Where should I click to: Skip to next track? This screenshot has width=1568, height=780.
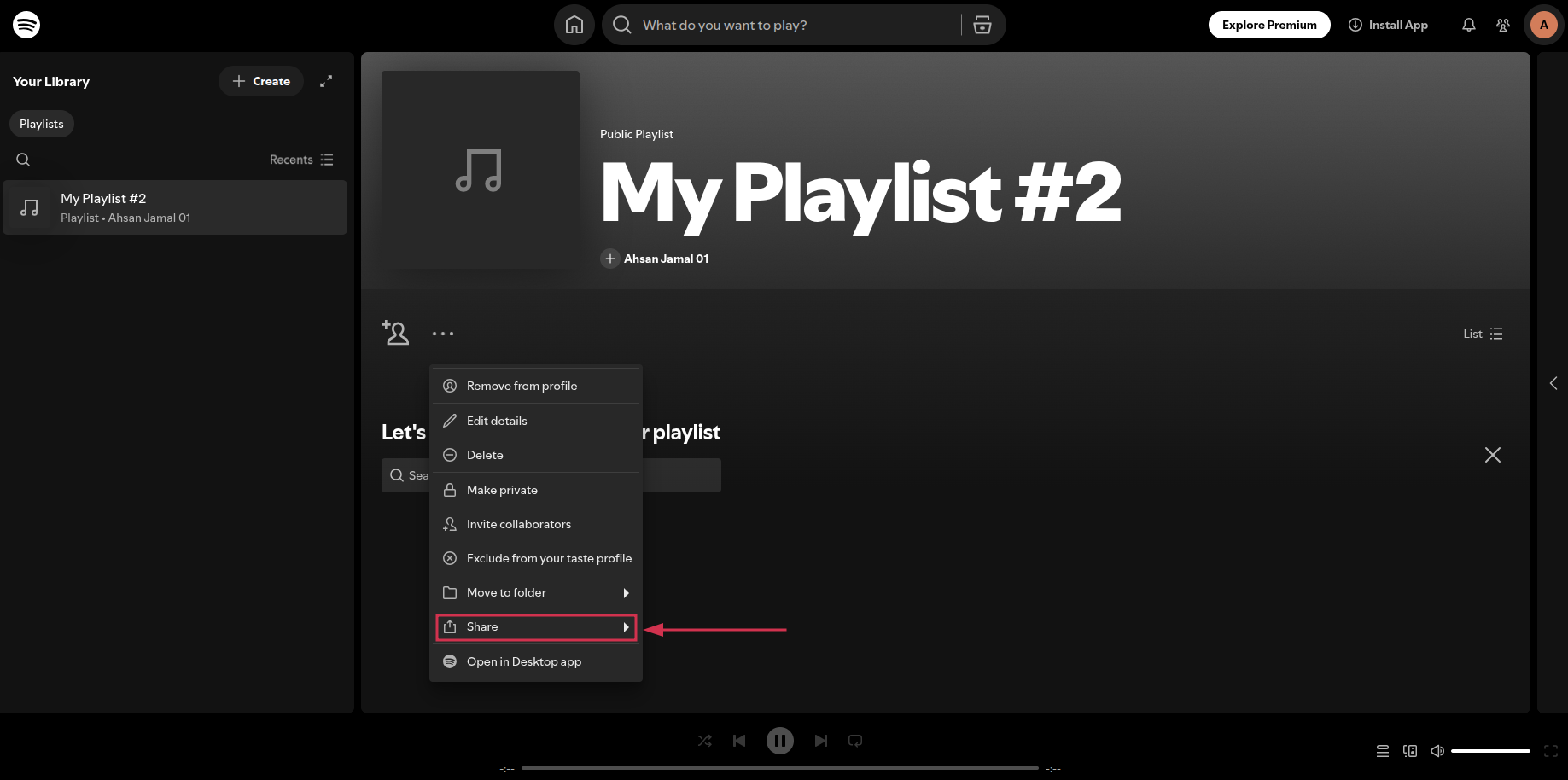click(x=821, y=741)
